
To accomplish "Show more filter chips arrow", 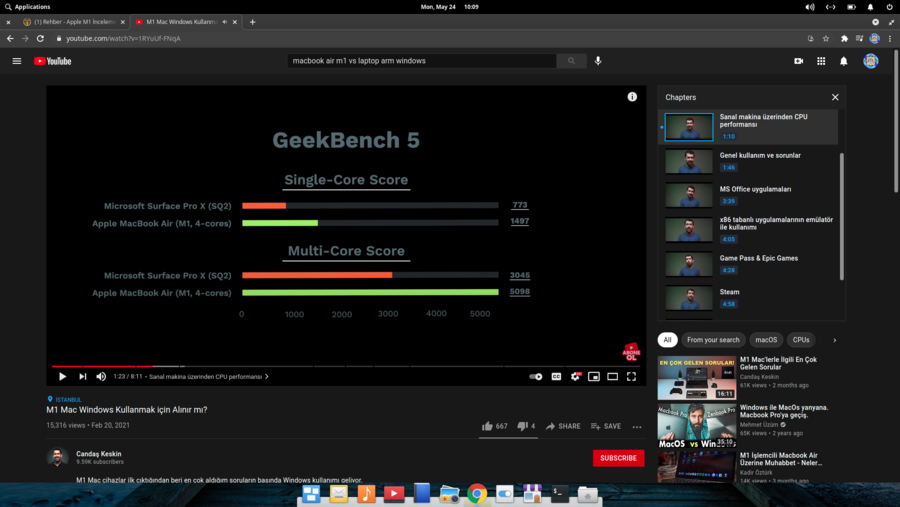I will 835,340.
